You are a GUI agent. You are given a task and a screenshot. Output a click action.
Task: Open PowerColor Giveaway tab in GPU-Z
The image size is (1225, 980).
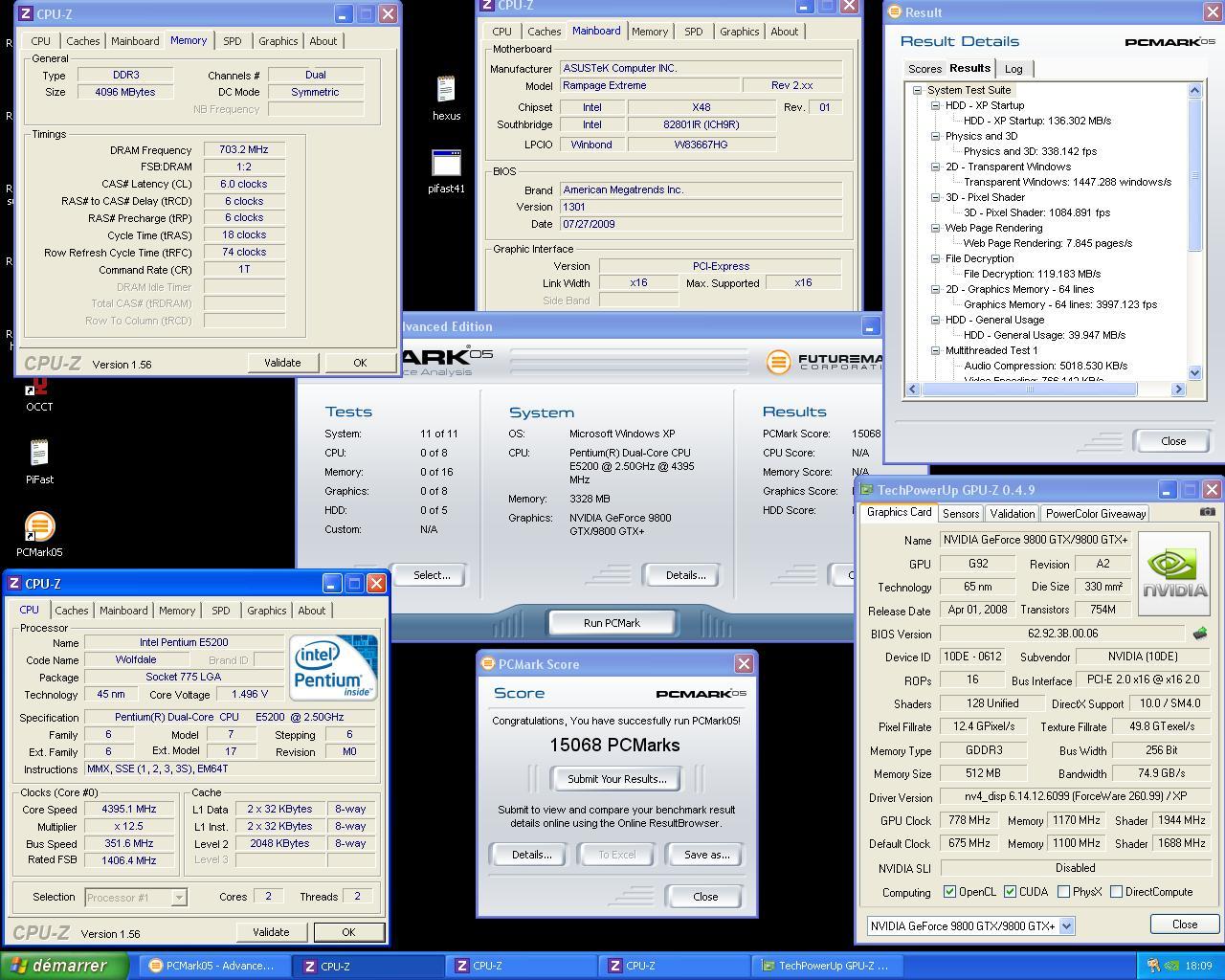tap(1096, 514)
